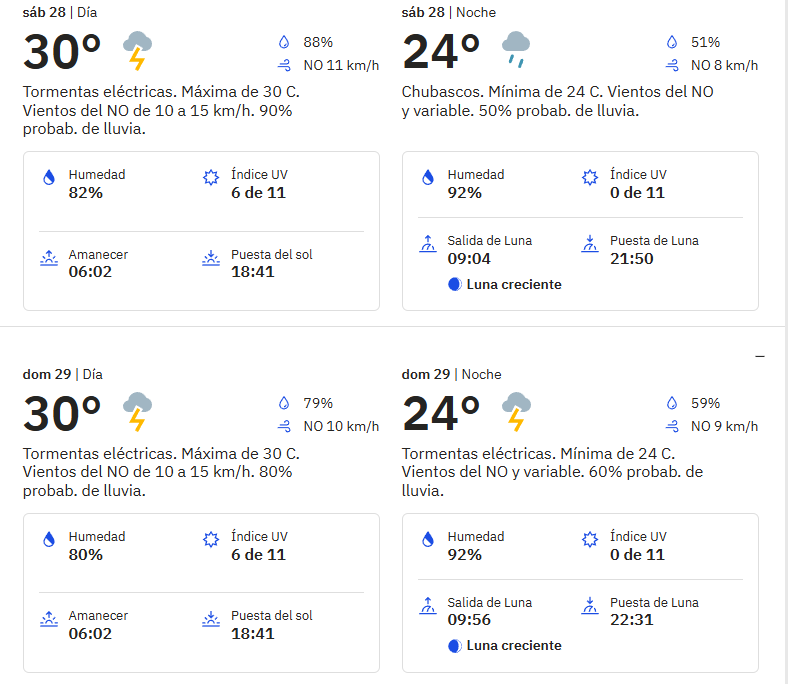Click the showers cloud icon for sáb 28 Noche
The image size is (788, 684).
click(x=516, y=49)
